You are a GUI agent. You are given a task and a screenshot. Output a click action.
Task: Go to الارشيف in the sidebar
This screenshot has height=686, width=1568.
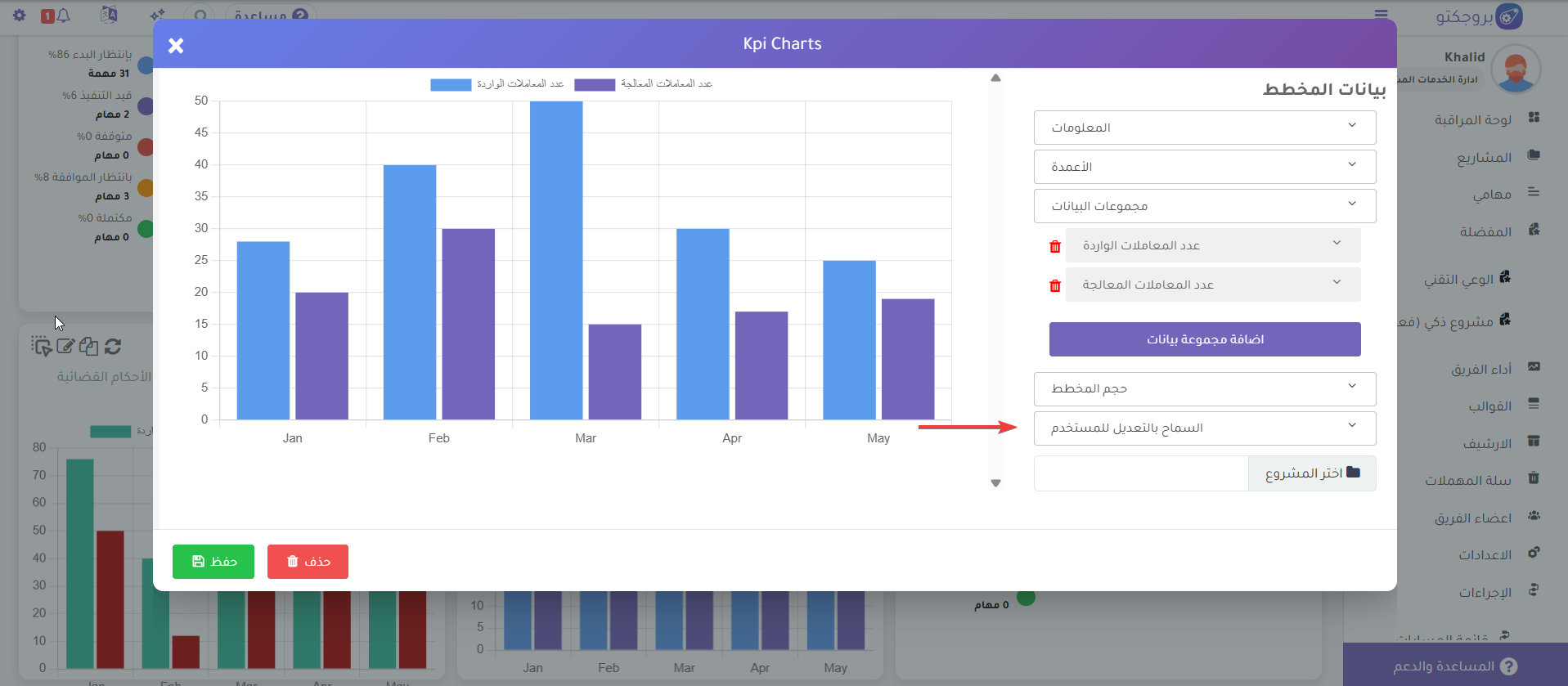coord(1486,444)
